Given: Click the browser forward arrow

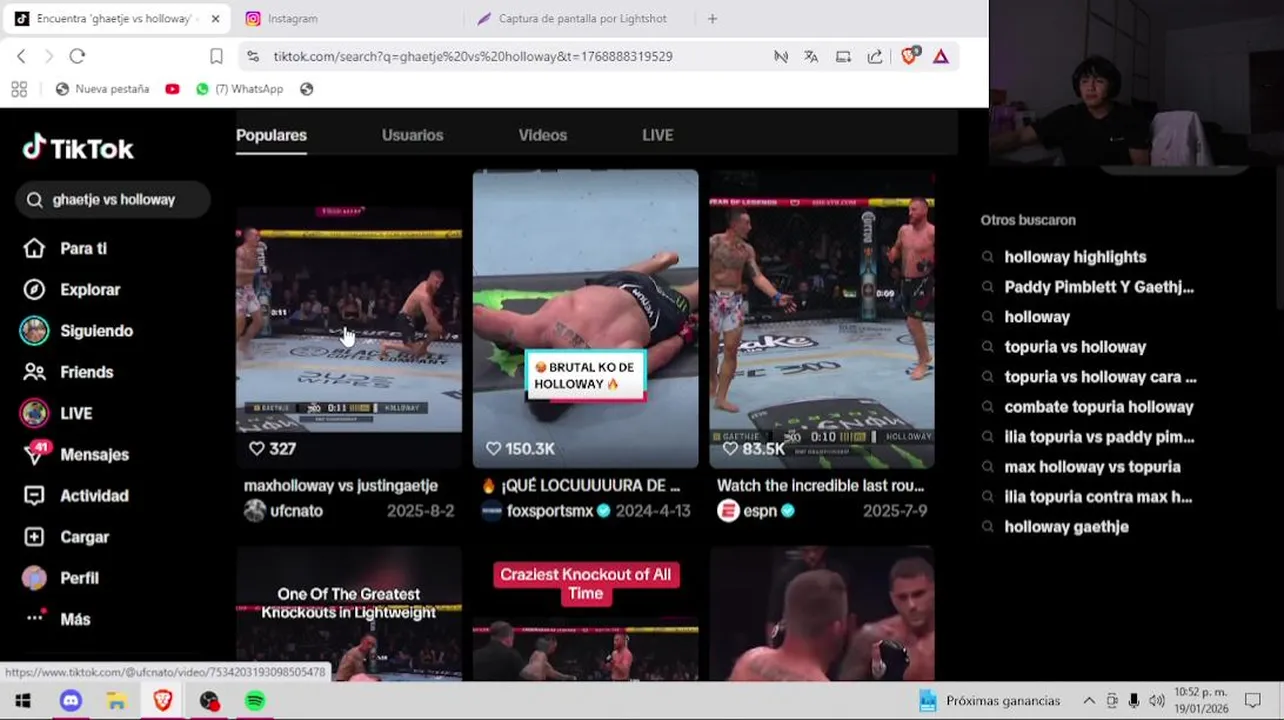Looking at the screenshot, I should (48, 56).
